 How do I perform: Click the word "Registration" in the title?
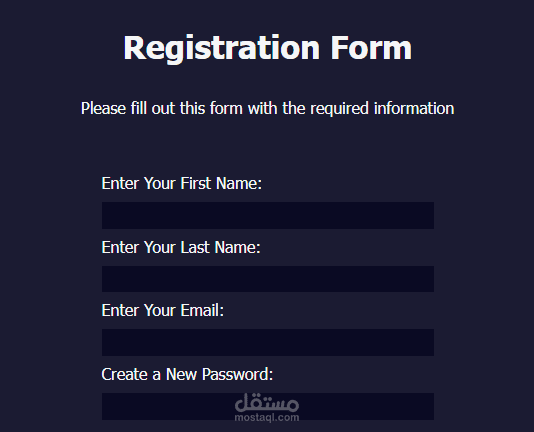222,48
